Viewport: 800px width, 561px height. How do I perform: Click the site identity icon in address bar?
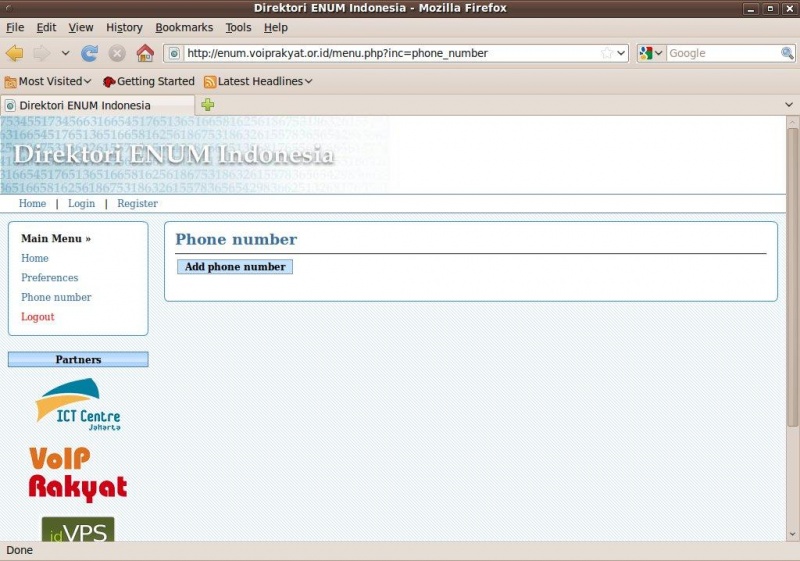click(174, 53)
